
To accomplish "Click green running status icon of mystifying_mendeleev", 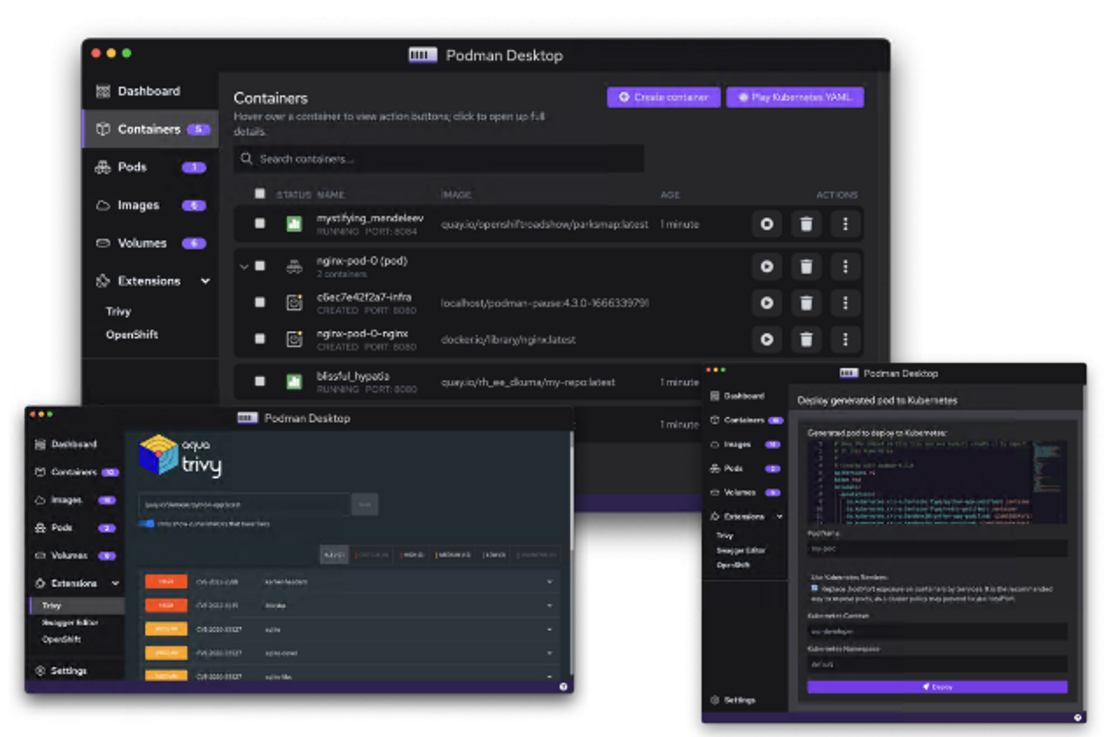I will click(294, 224).
